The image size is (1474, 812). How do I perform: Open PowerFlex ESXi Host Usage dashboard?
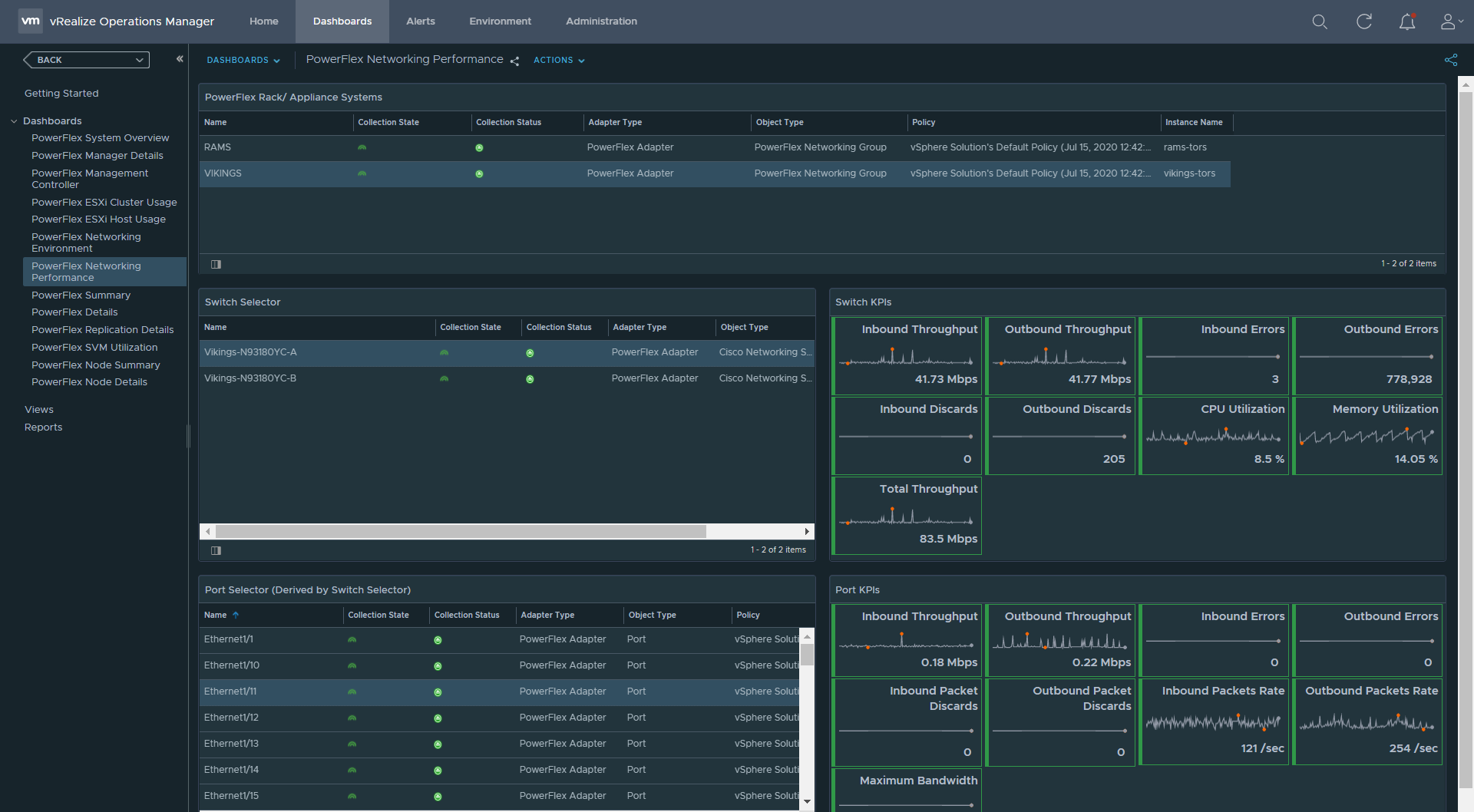pos(98,220)
